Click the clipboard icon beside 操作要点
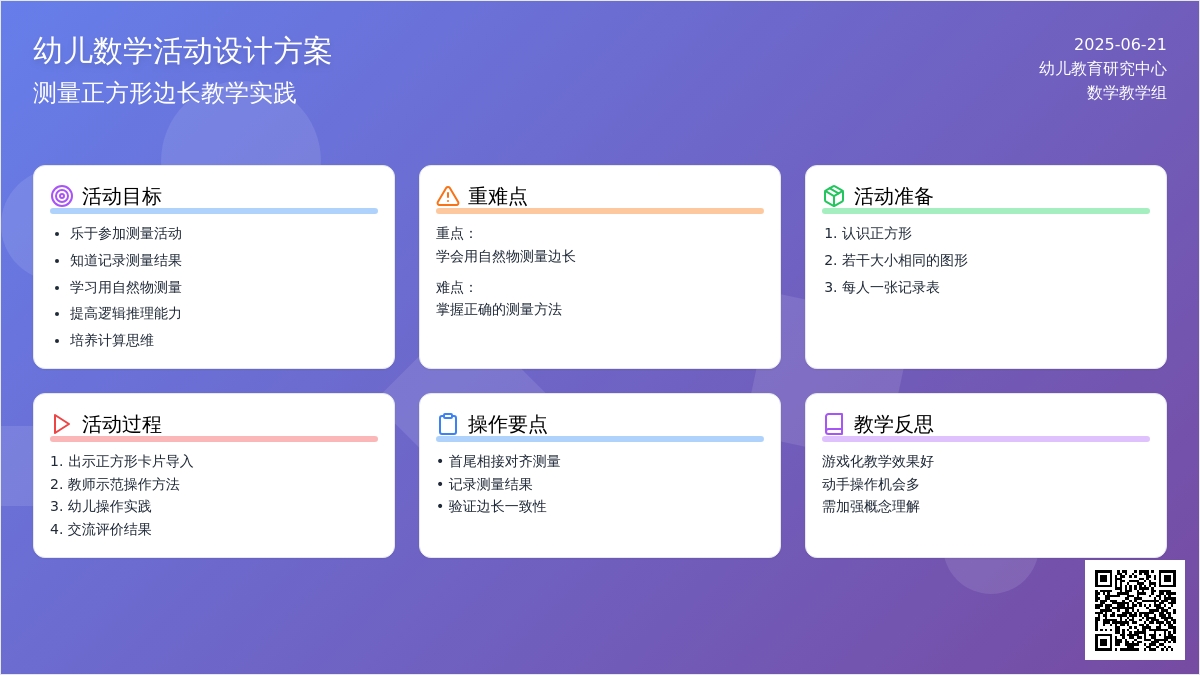 point(448,424)
